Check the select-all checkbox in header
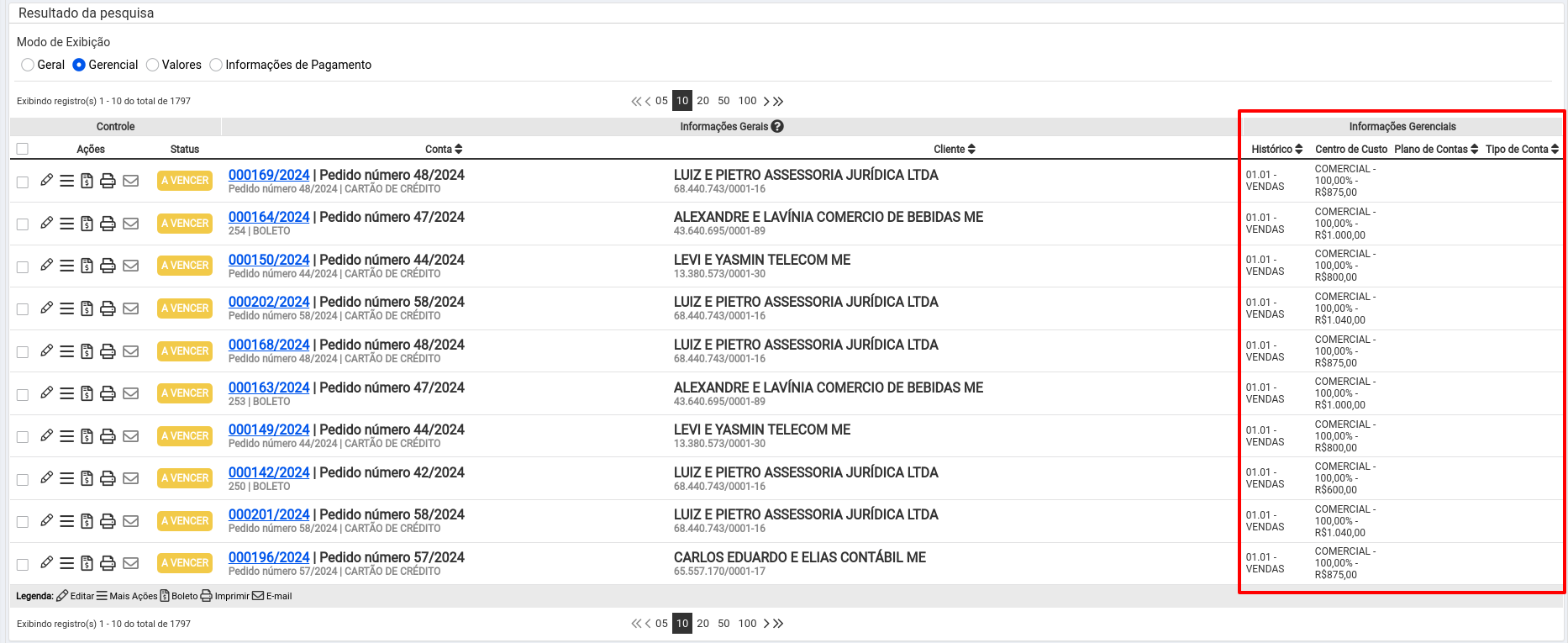 pyautogui.click(x=23, y=149)
